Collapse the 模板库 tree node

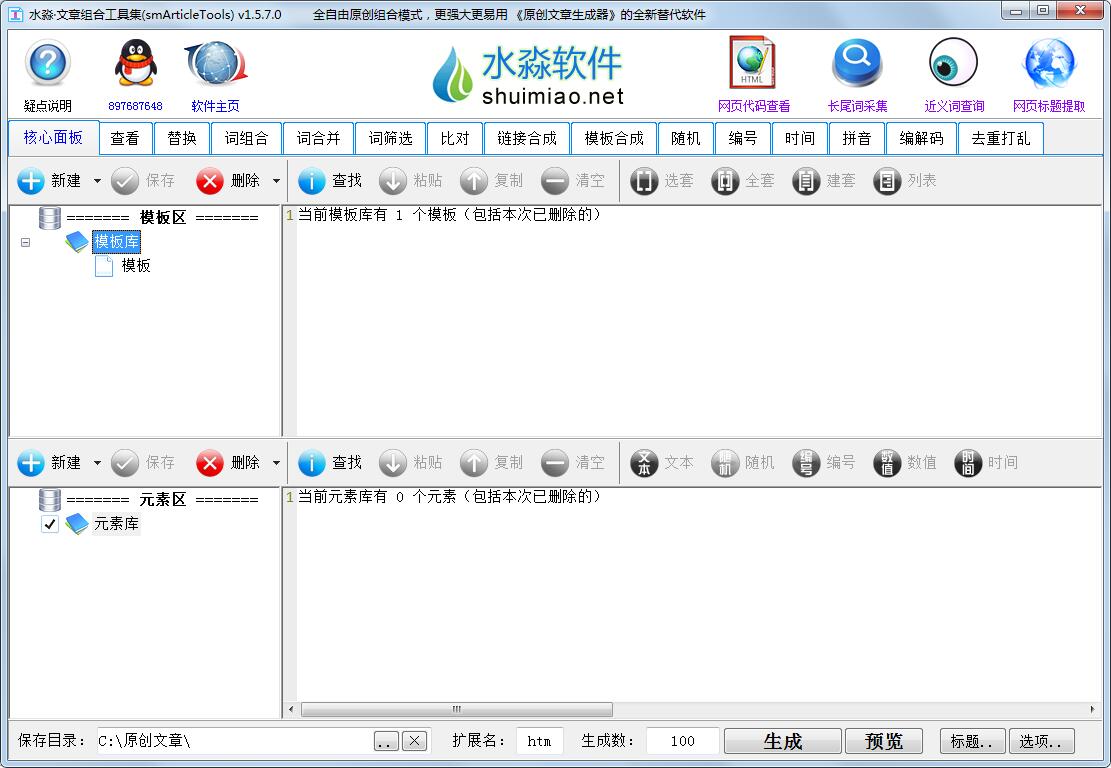coord(25,242)
